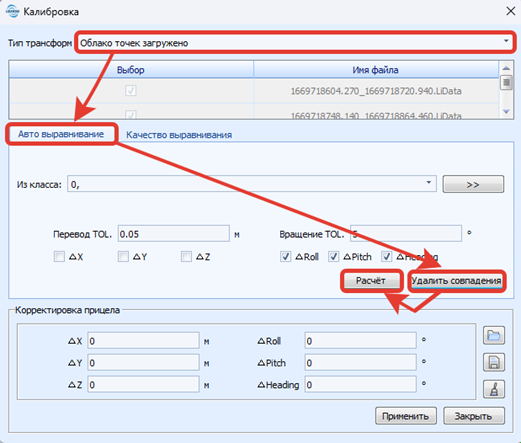
Task: Switch to Авто выравнивание tab
Action: [61, 134]
